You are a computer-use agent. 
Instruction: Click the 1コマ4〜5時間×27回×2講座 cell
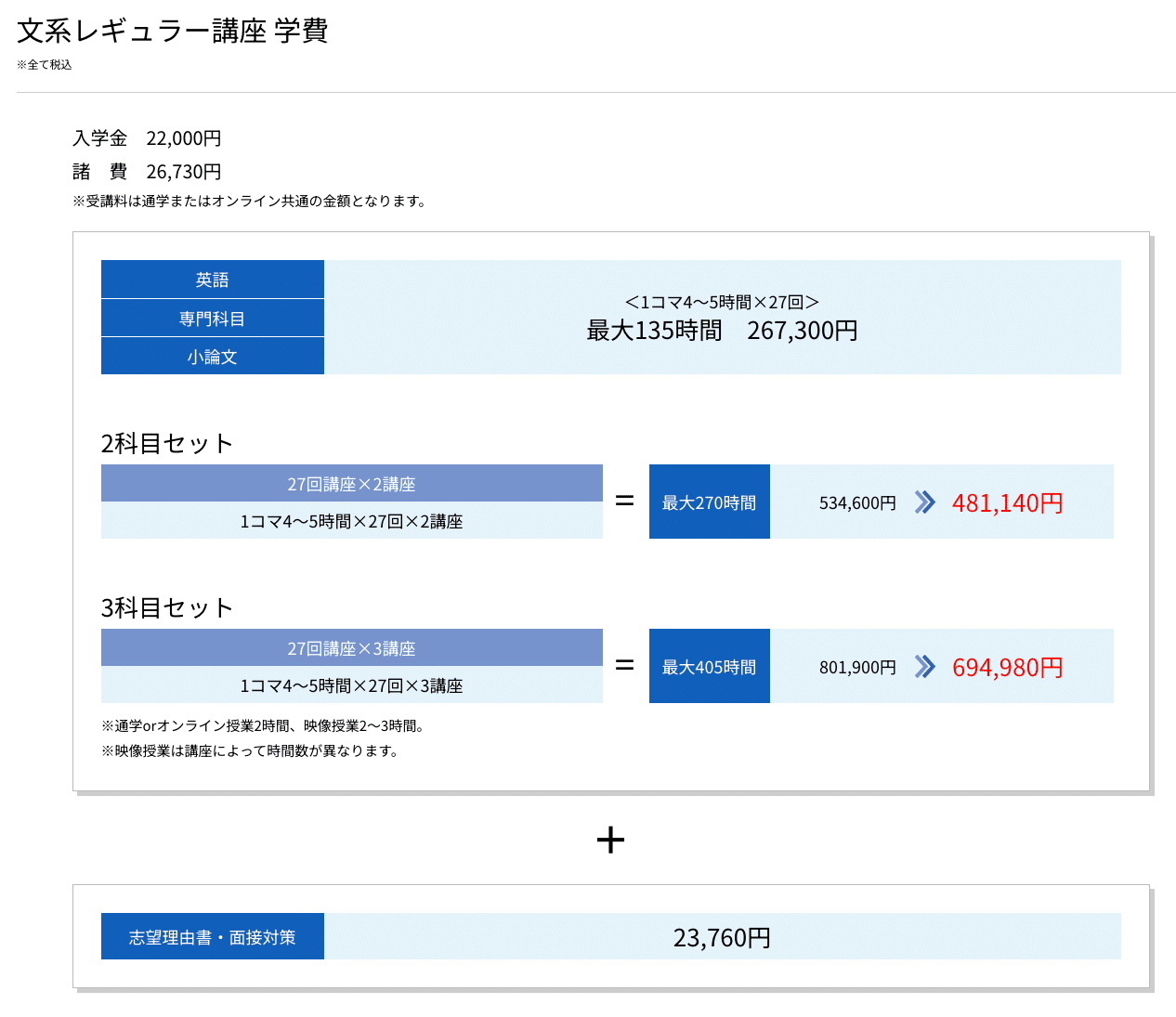[x=352, y=521]
